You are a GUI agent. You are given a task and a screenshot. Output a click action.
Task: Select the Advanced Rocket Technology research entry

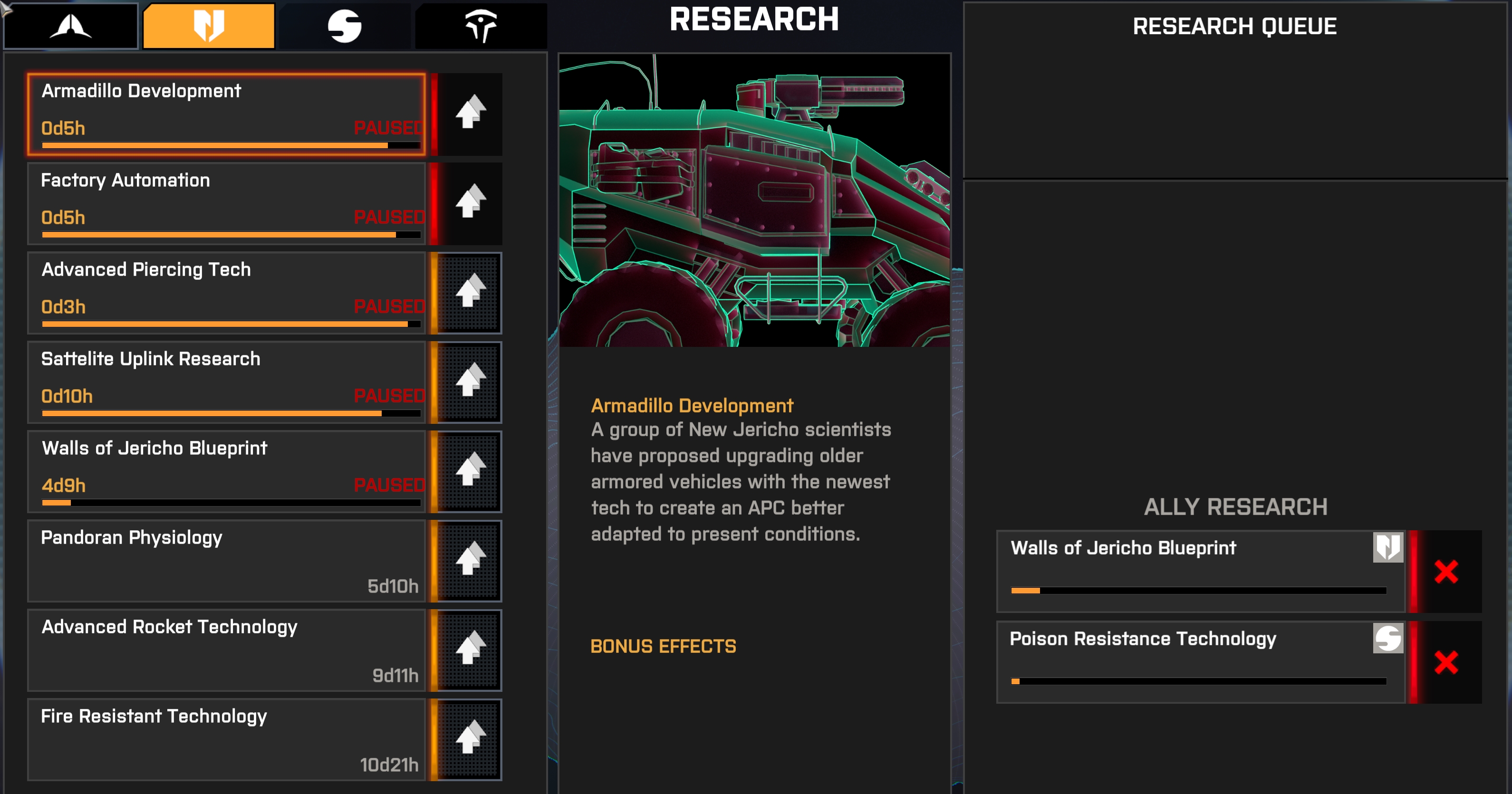coord(227,650)
